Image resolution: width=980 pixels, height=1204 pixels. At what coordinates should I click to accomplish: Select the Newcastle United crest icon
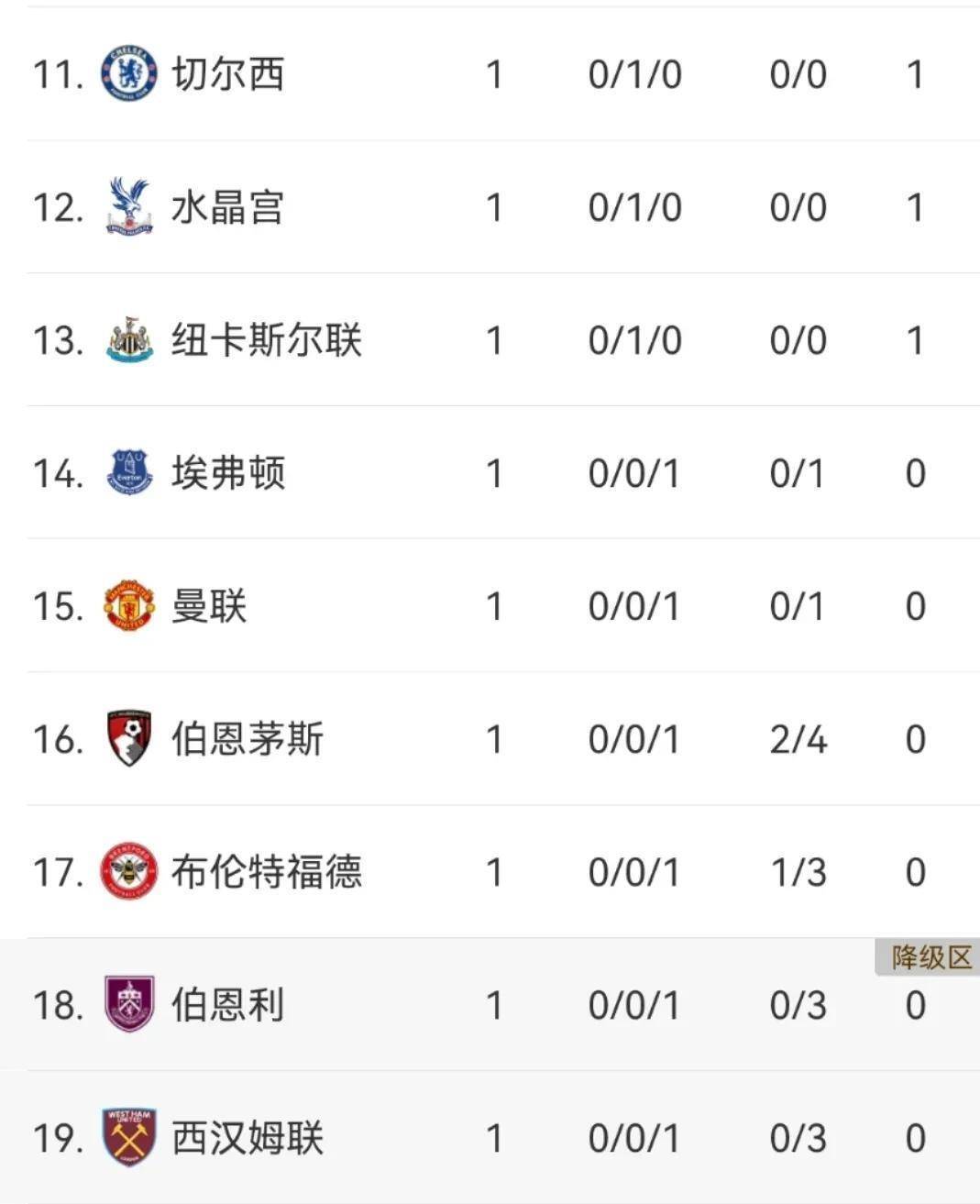(x=128, y=340)
